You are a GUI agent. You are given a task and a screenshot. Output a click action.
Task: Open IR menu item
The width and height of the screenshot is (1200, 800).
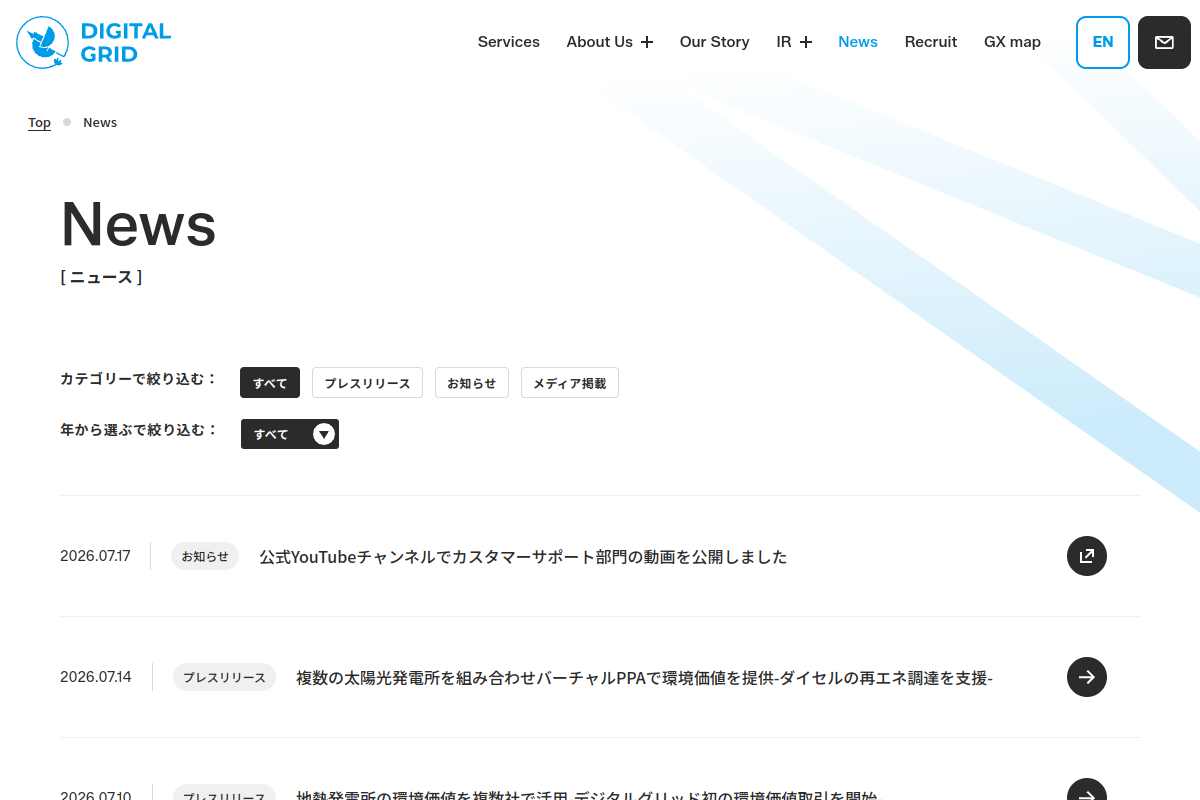tap(784, 42)
